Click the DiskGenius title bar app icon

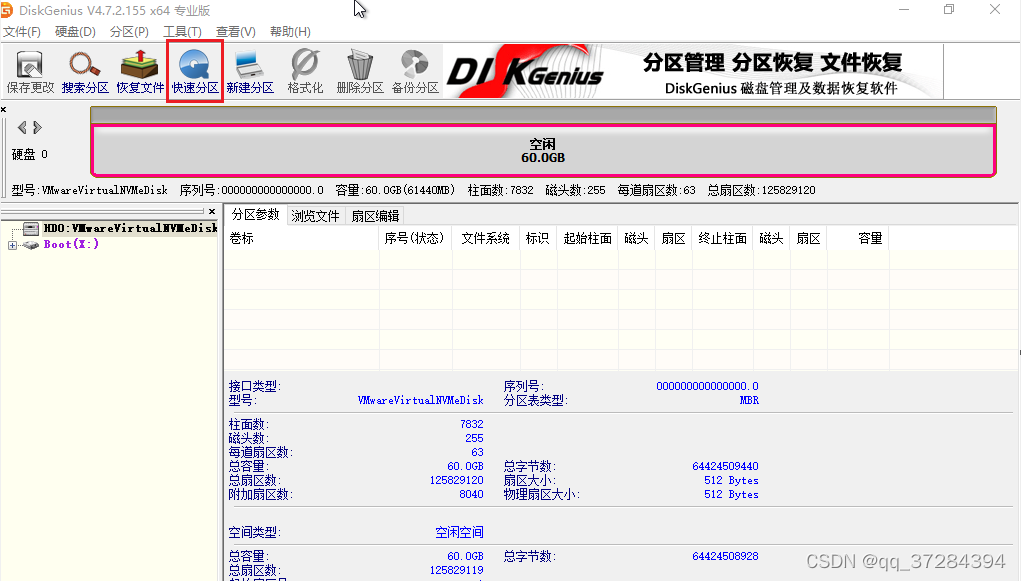(7, 10)
